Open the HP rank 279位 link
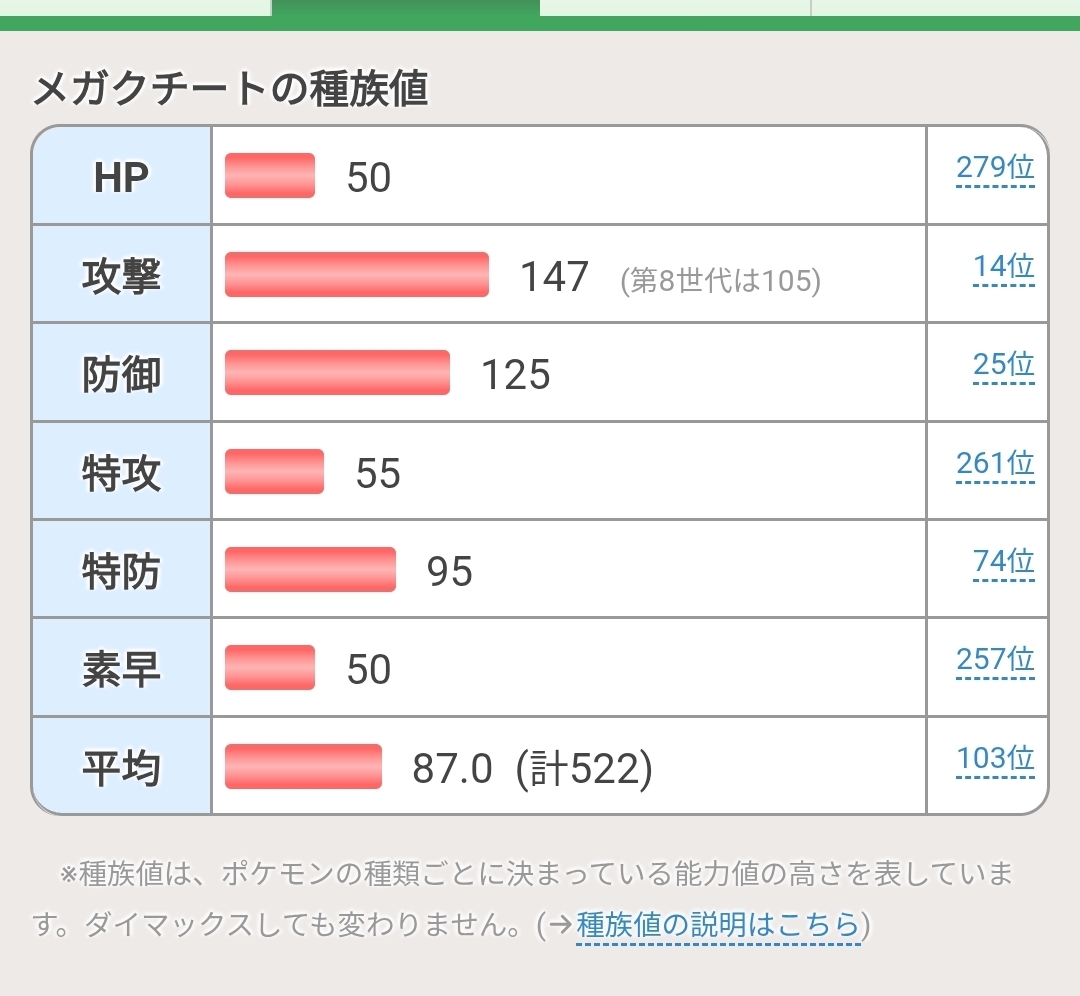 pos(994,168)
